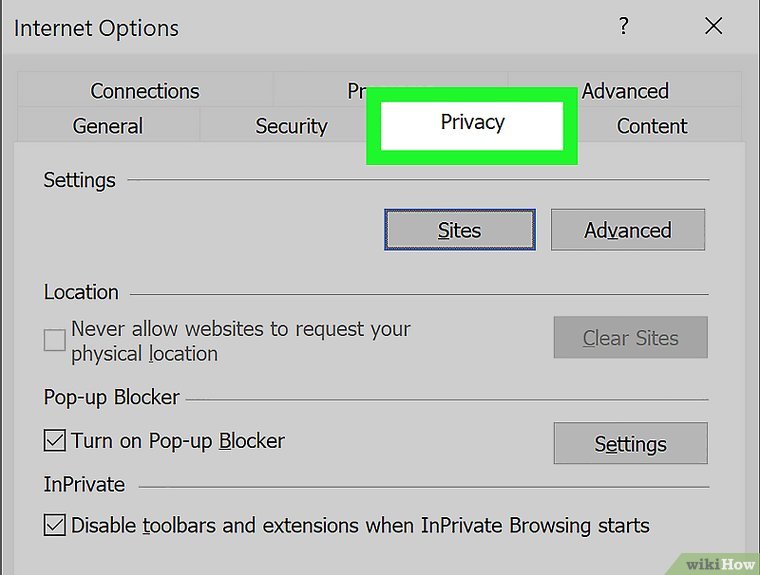Viewport: 760px width, 575px height.
Task: Select the Security tab
Action: coord(291,126)
